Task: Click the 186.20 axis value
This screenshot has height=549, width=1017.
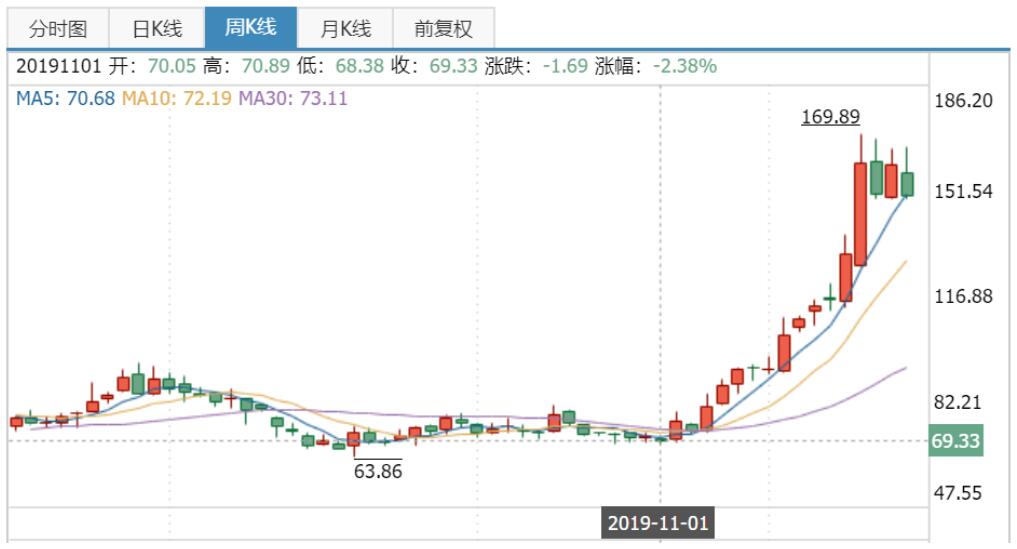Action: (963, 101)
